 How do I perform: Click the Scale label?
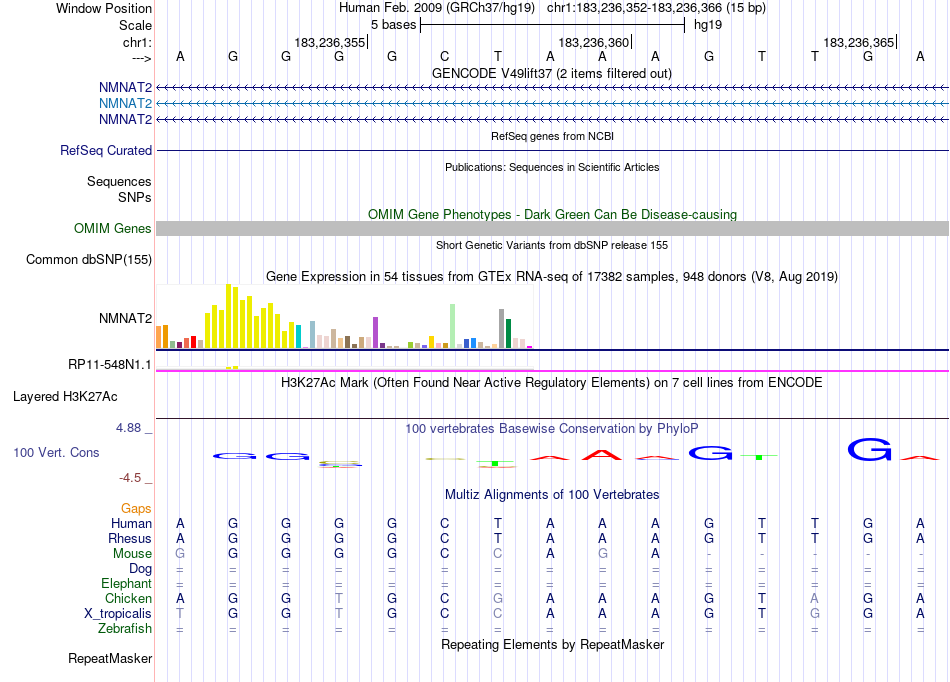tap(135, 25)
